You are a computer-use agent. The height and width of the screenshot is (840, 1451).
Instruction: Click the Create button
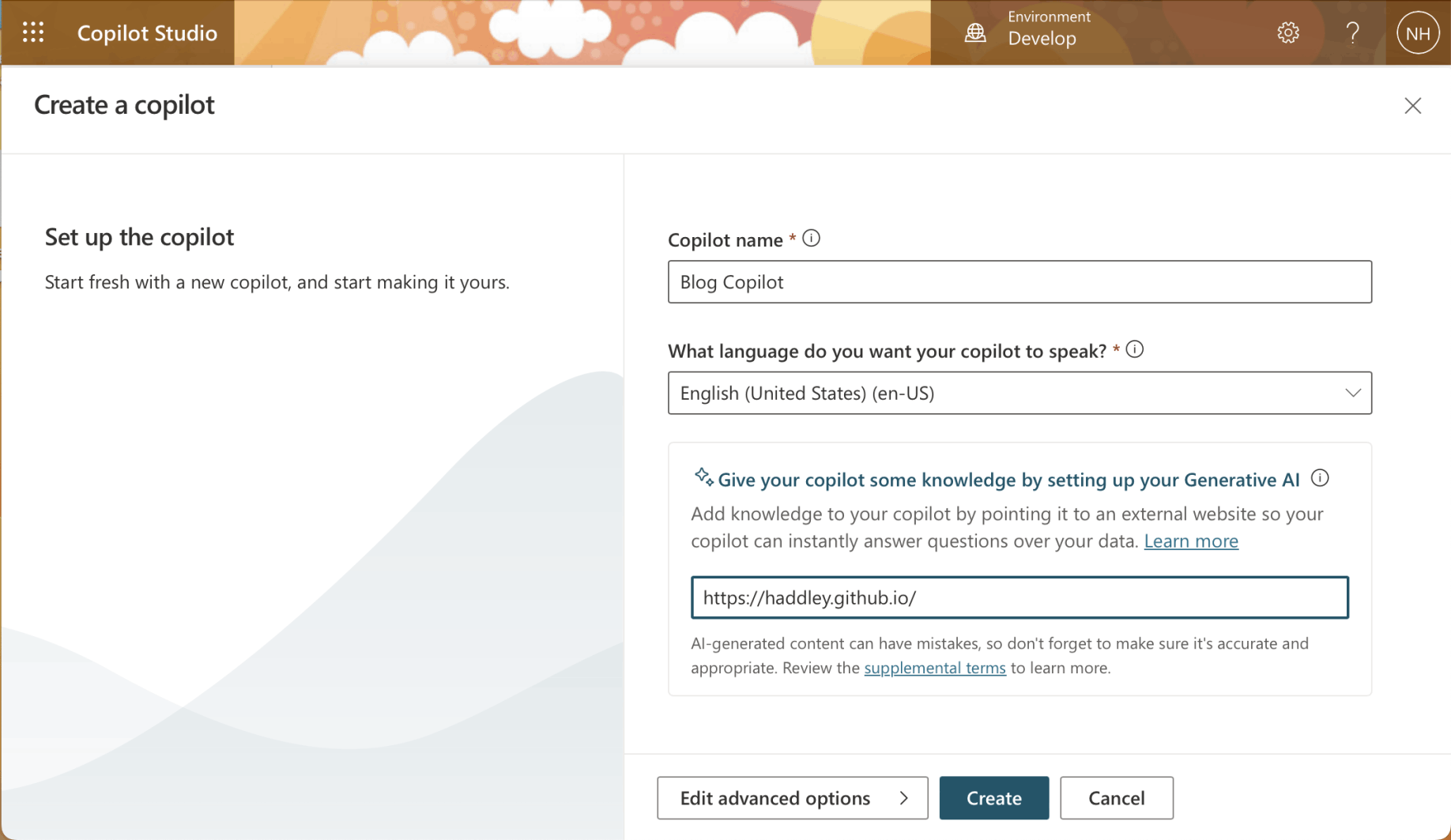point(993,798)
